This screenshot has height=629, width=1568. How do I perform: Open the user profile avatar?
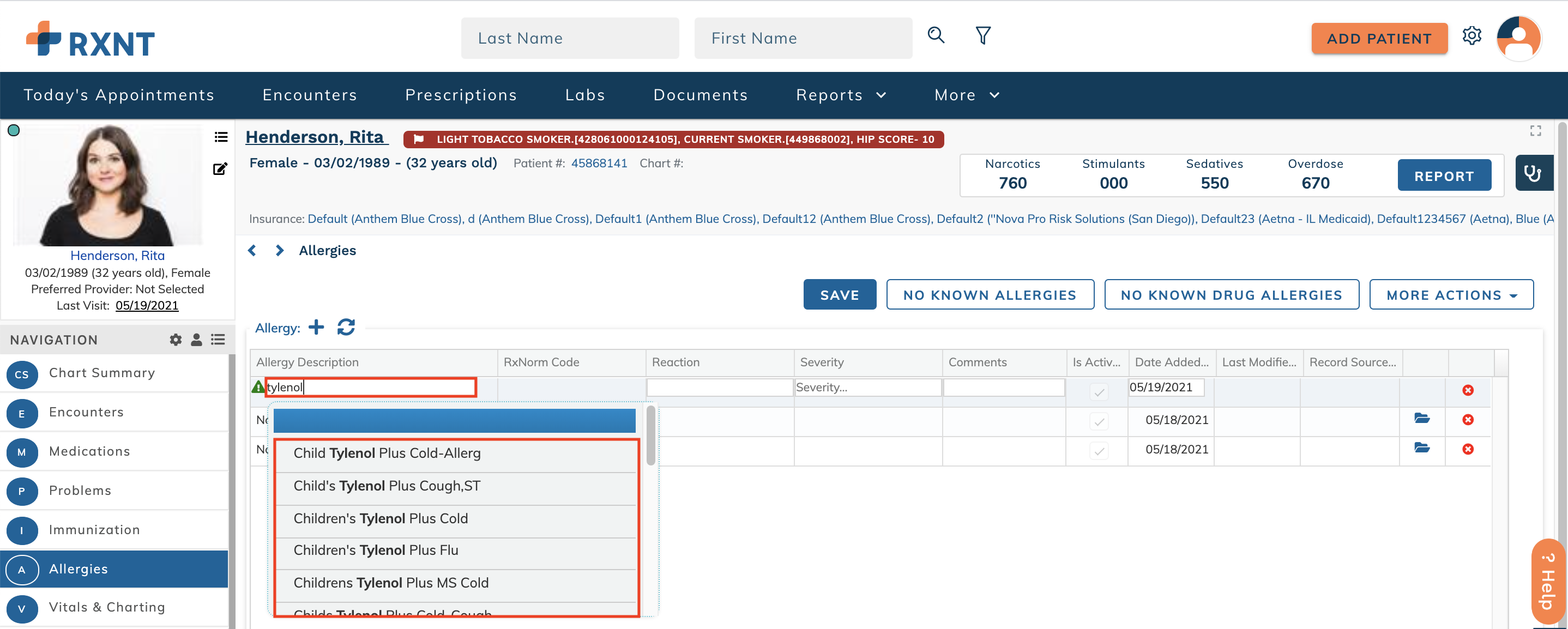click(x=1518, y=38)
